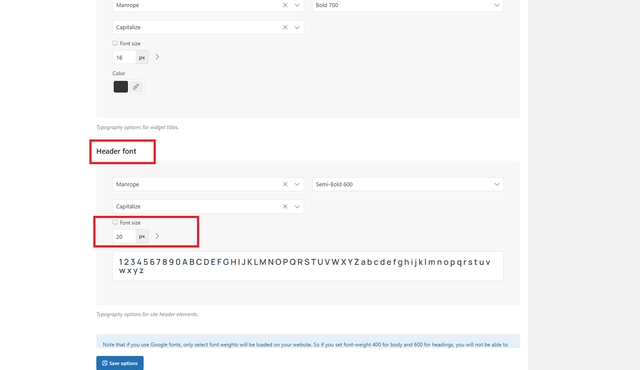Open the Semi-Bold 600 weight dropdown
Screen dimensions: 640x370
point(407,184)
